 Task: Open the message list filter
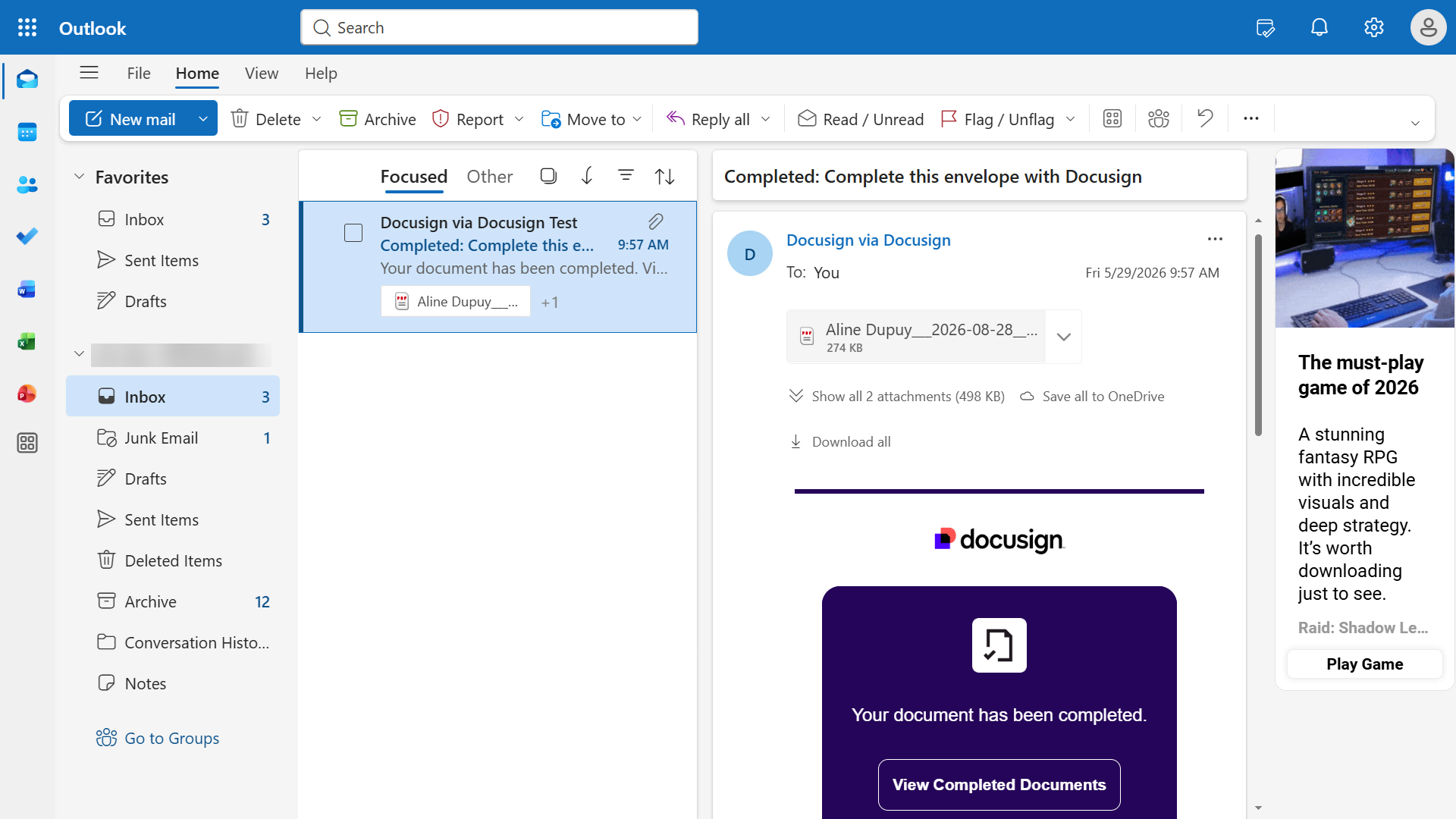pos(626,176)
